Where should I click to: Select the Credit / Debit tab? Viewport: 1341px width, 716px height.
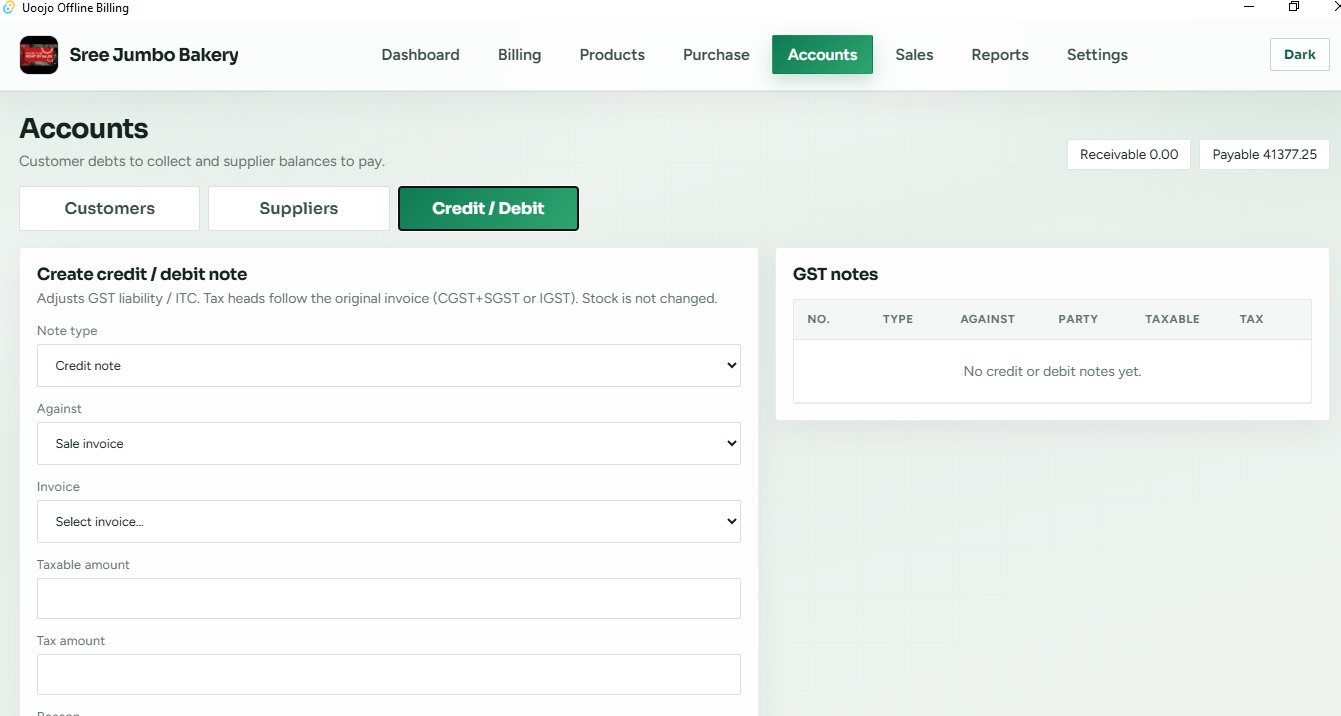pyautogui.click(x=488, y=208)
